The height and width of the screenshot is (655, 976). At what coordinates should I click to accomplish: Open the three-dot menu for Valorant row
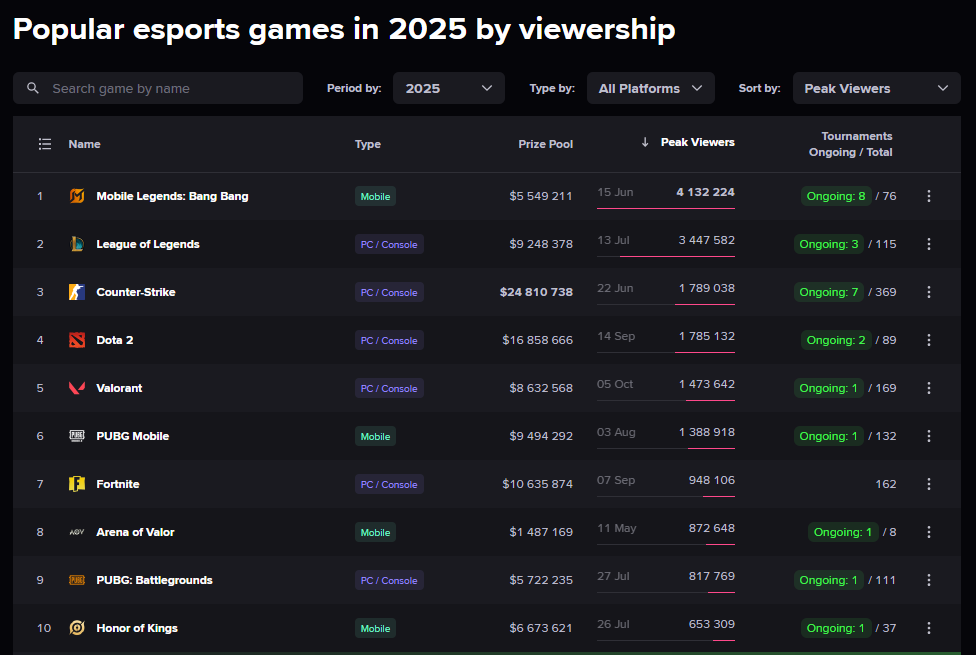[x=929, y=388]
